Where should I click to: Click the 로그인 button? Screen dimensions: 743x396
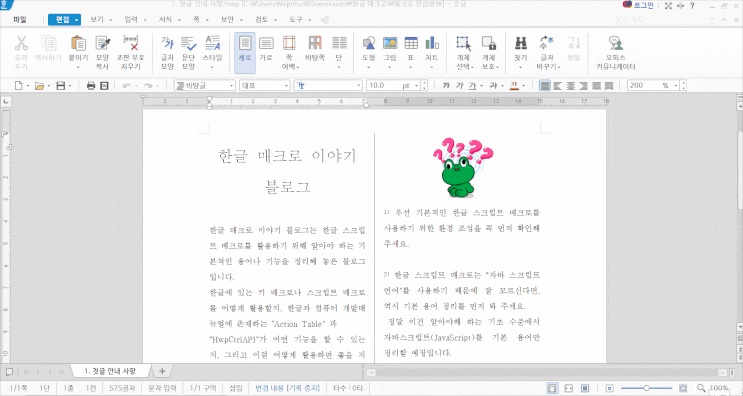pos(637,5)
